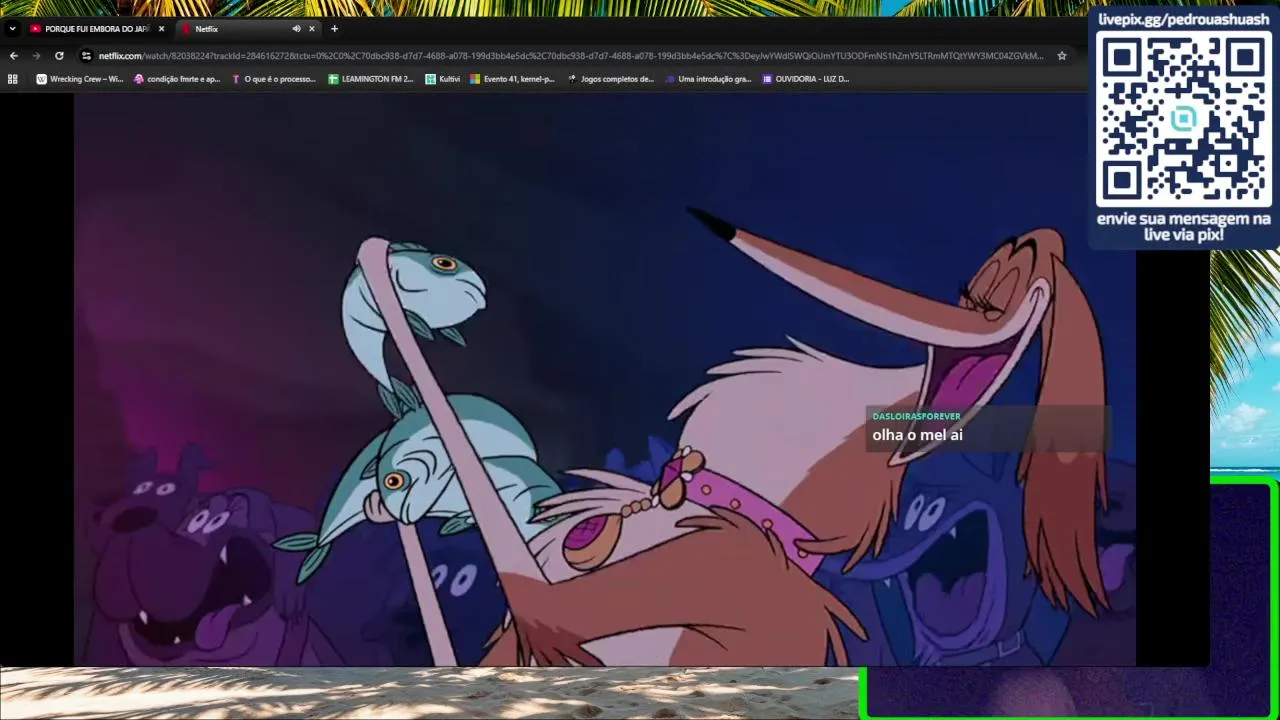Open the Wrecking Crew bookmark
This screenshot has height=720, width=1280.
(79, 79)
